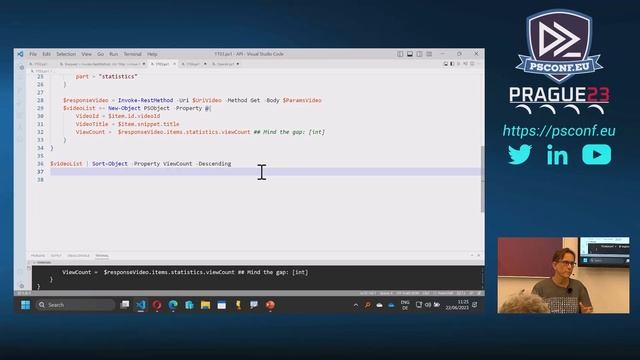640x360 pixels.
Task: Click the Twitter bird icon
Action: (x=520, y=154)
